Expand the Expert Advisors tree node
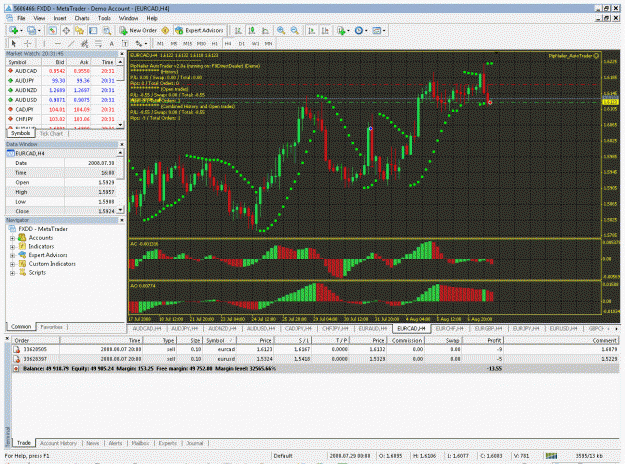This screenshot has height=464, width=625. pyautogui.click(x=12, y=256)
